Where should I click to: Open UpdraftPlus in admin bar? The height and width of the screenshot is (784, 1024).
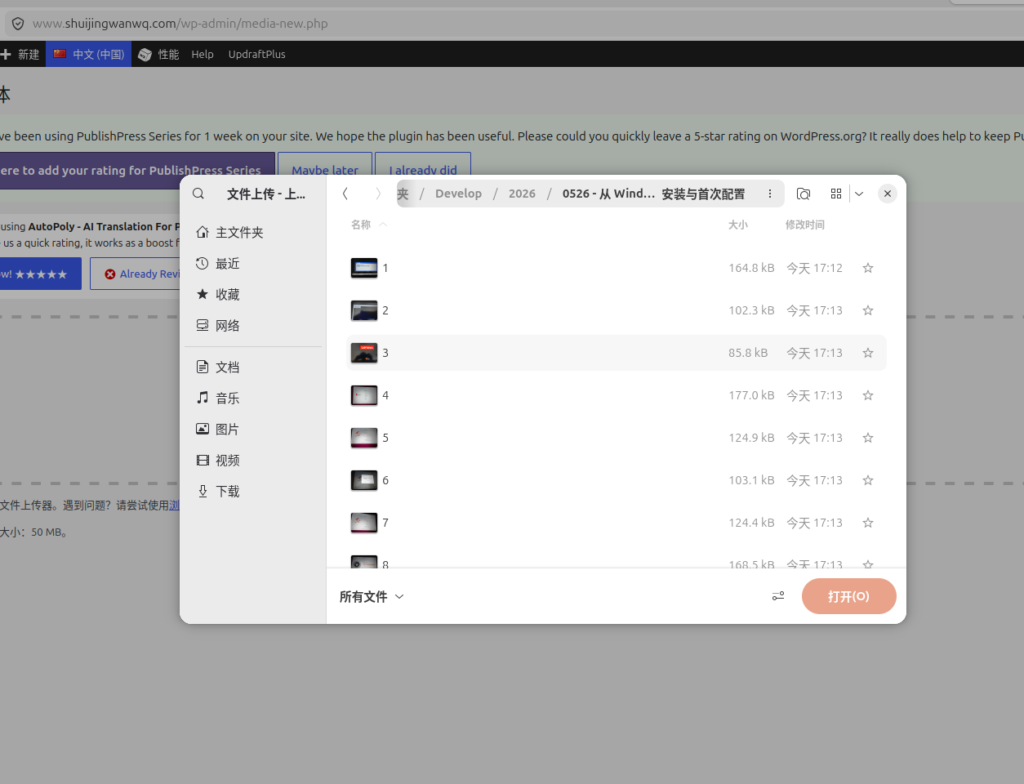click(x=257, y=54)
